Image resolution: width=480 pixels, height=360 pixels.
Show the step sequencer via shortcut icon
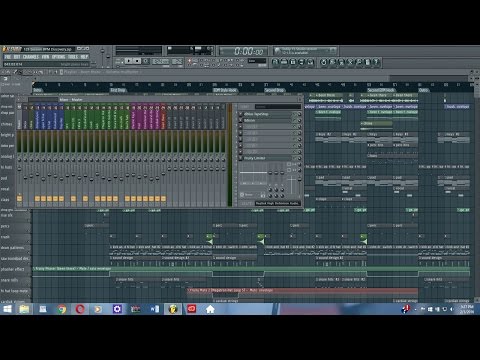[284, 62]
